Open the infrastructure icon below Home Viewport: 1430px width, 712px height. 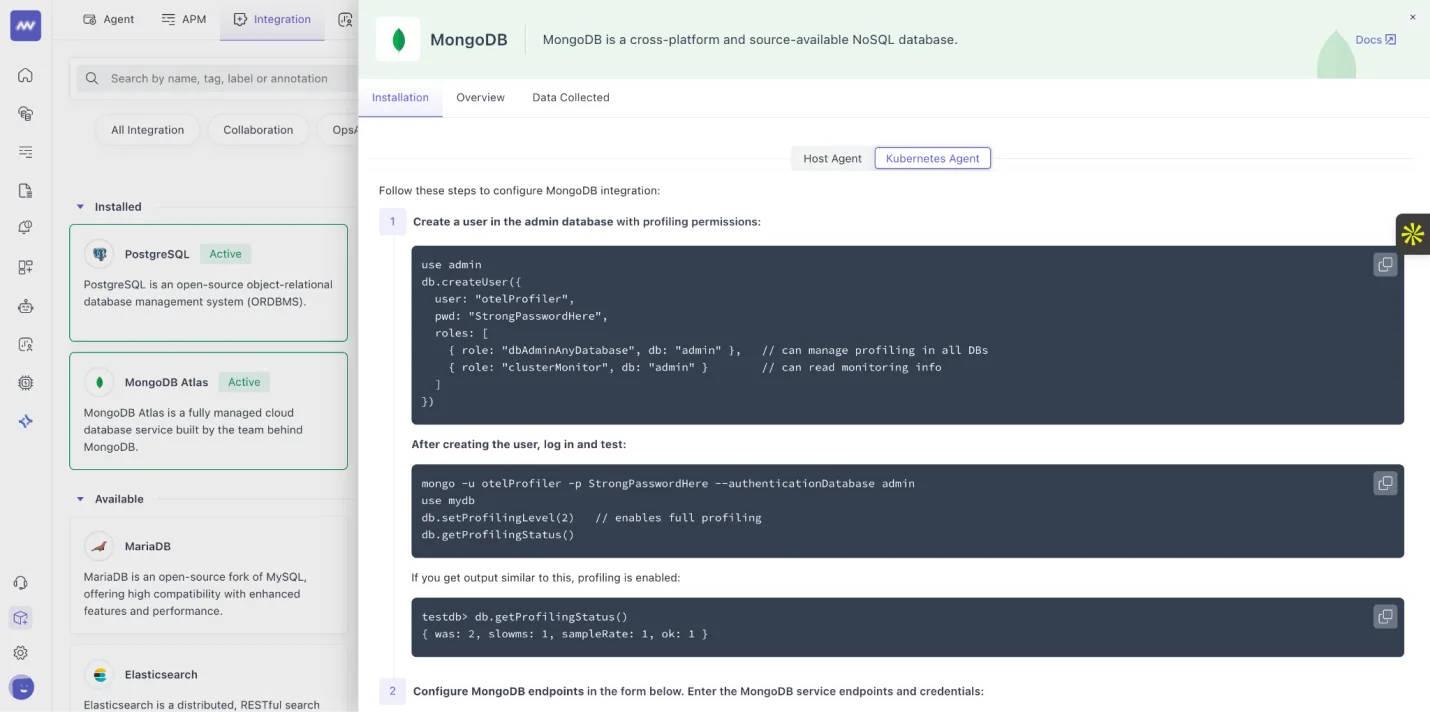(25, 114)
